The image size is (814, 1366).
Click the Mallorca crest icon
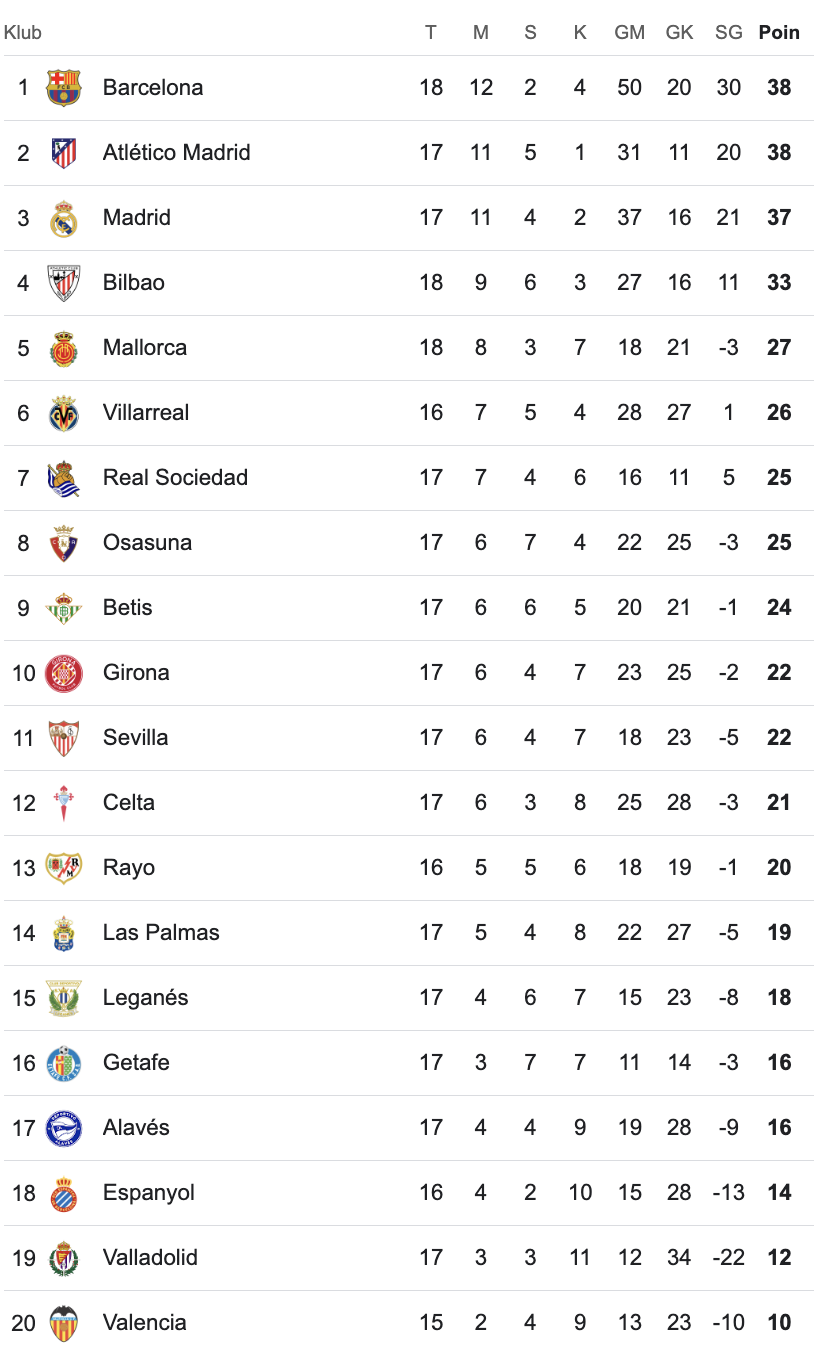point(63,348)
